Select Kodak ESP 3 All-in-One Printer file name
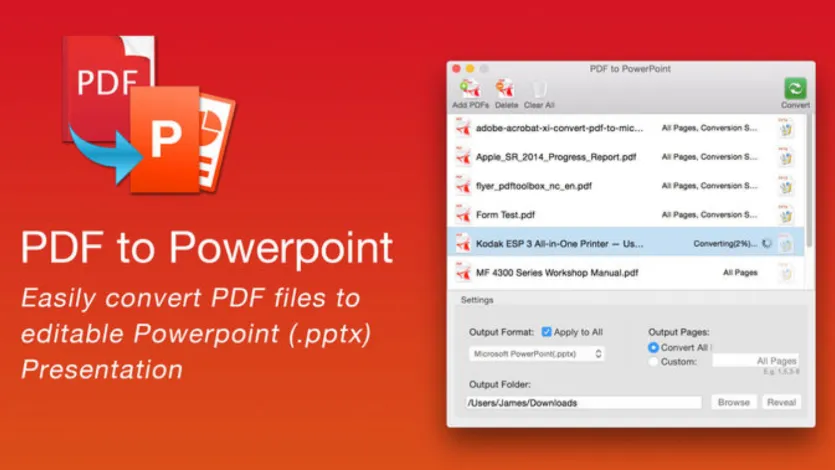The image size is (835, 470). [x=559, y=244]
